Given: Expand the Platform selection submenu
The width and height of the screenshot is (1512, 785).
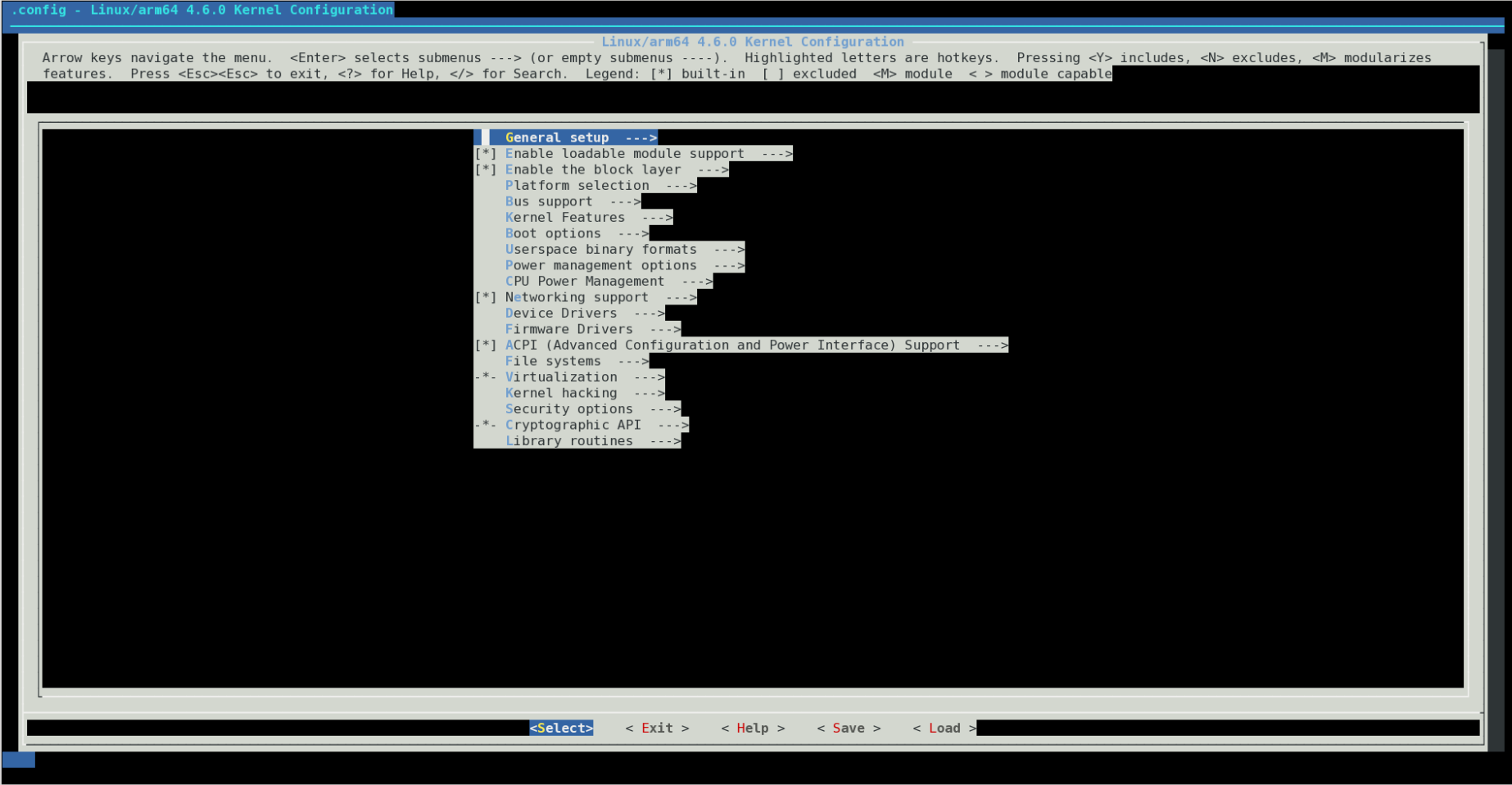Looking at the screenshot, I should tap(577, 185).
